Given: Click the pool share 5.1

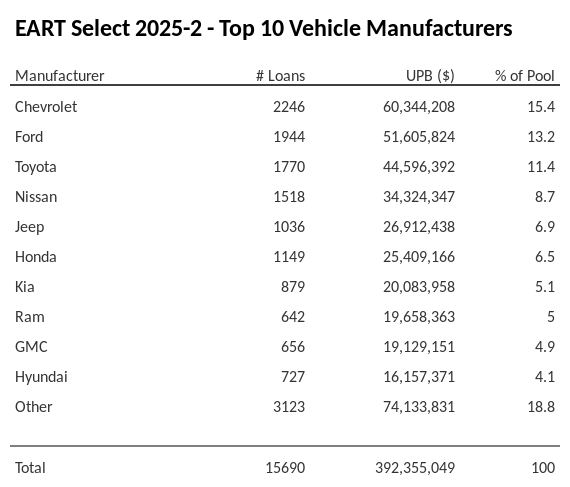Looking at the screenshot, I should pos(545,287).
